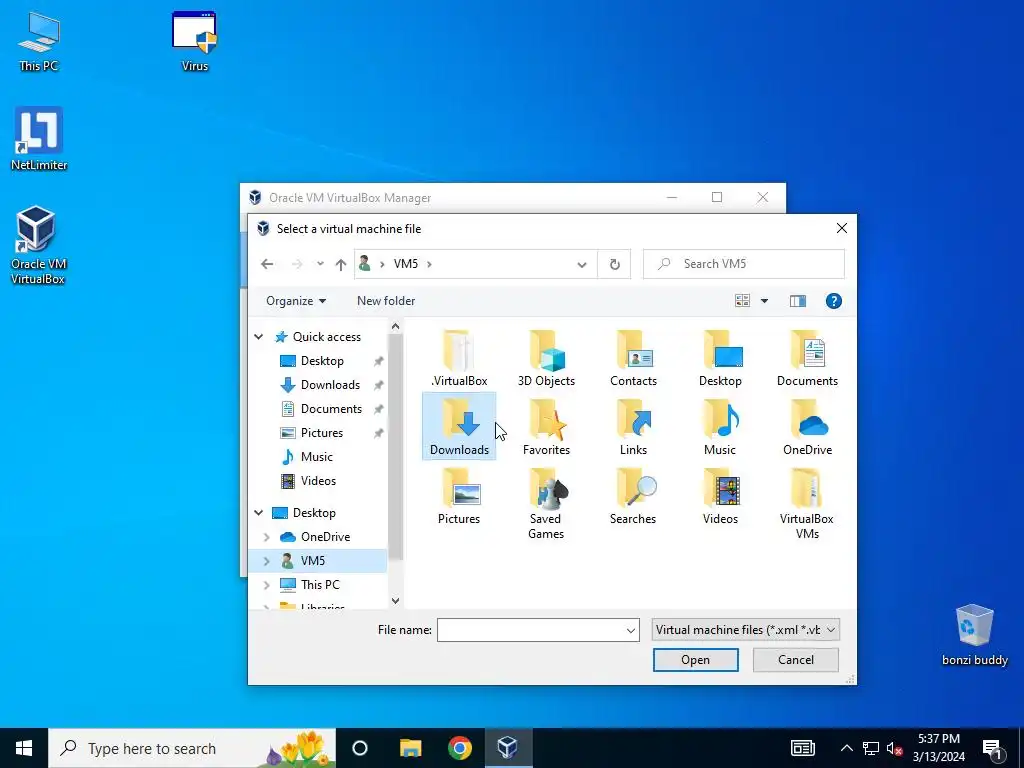Viewport: 1024px width, 768px height.
Task: Open the Virtual machine files type dropdown
Action: coord(745,630)
